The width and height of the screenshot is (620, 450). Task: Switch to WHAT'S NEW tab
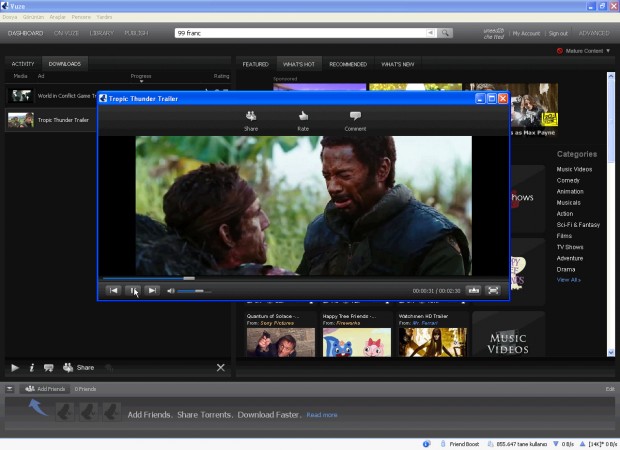click(x=397, y=64)
